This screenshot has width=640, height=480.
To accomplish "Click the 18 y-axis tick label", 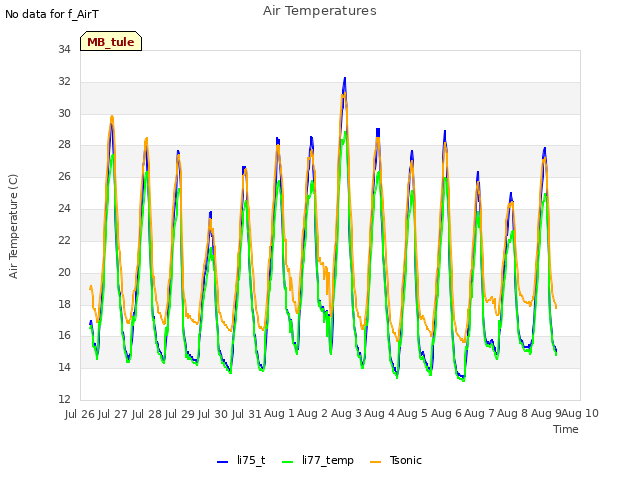I will [x=64, y=304].
